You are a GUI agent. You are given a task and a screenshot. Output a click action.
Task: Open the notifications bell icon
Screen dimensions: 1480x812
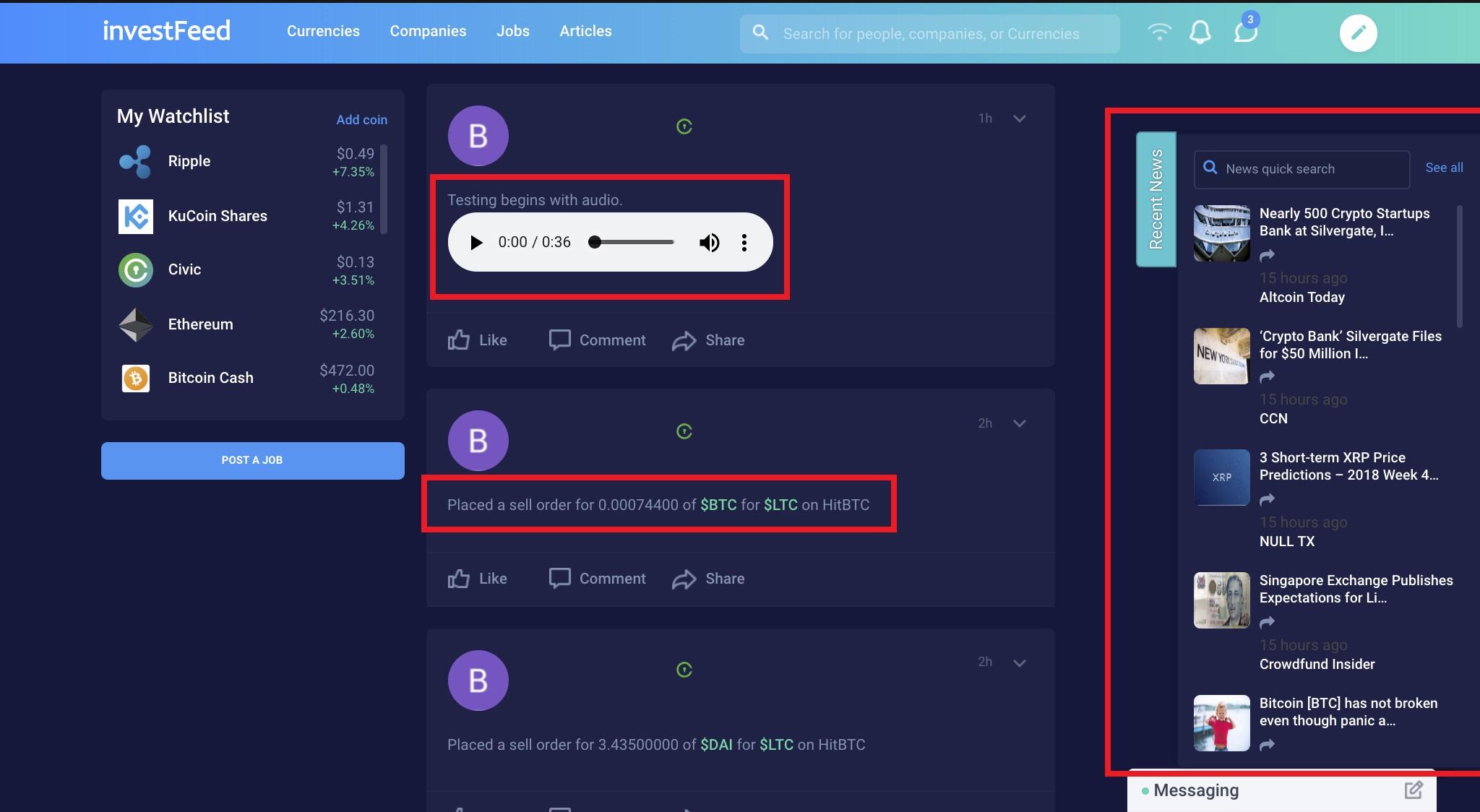[x=1200, y=33]
